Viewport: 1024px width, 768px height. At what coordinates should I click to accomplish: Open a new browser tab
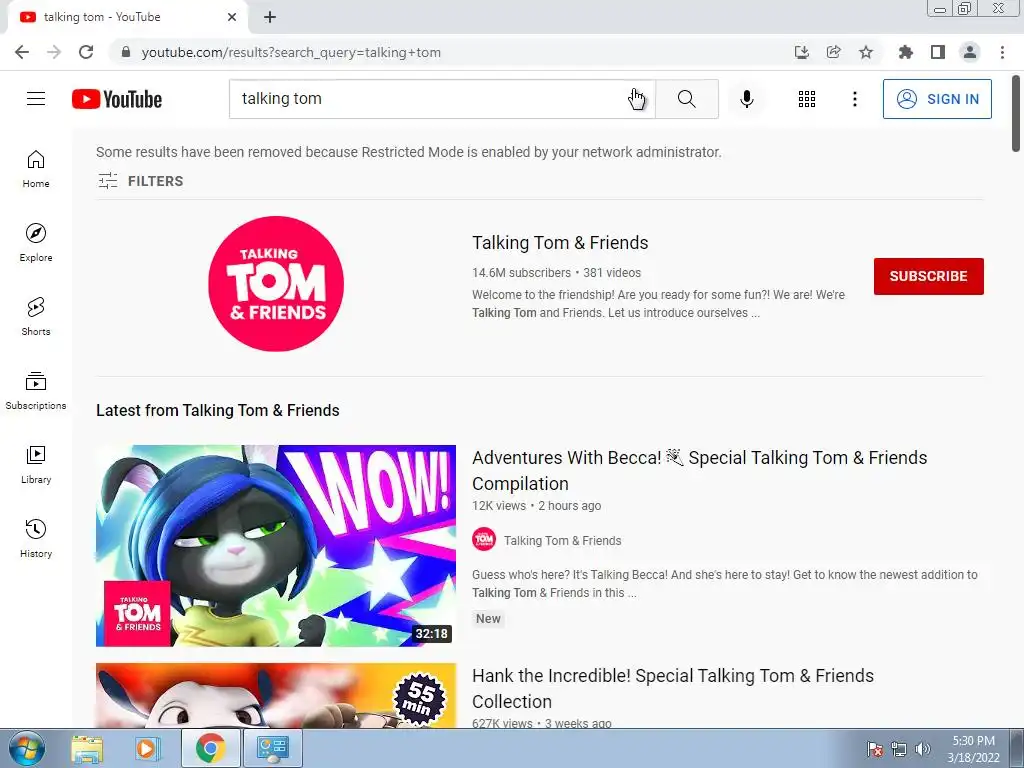(270, 17)
